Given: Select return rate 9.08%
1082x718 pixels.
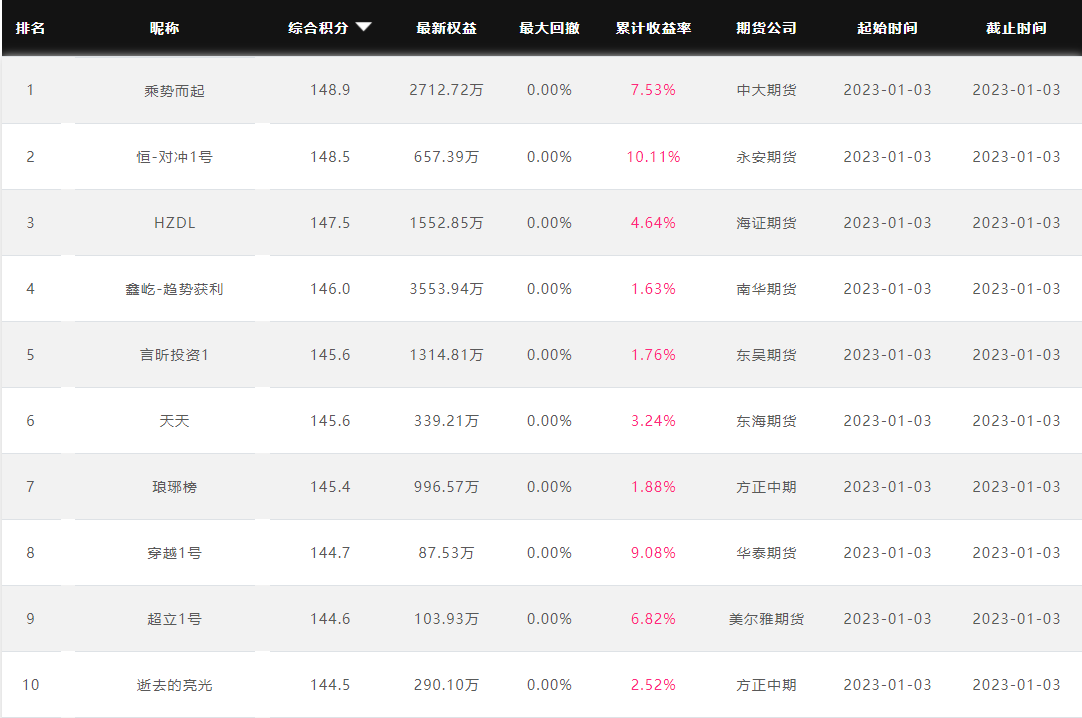Looking at the screenshot, I should [x=653, y=553].
